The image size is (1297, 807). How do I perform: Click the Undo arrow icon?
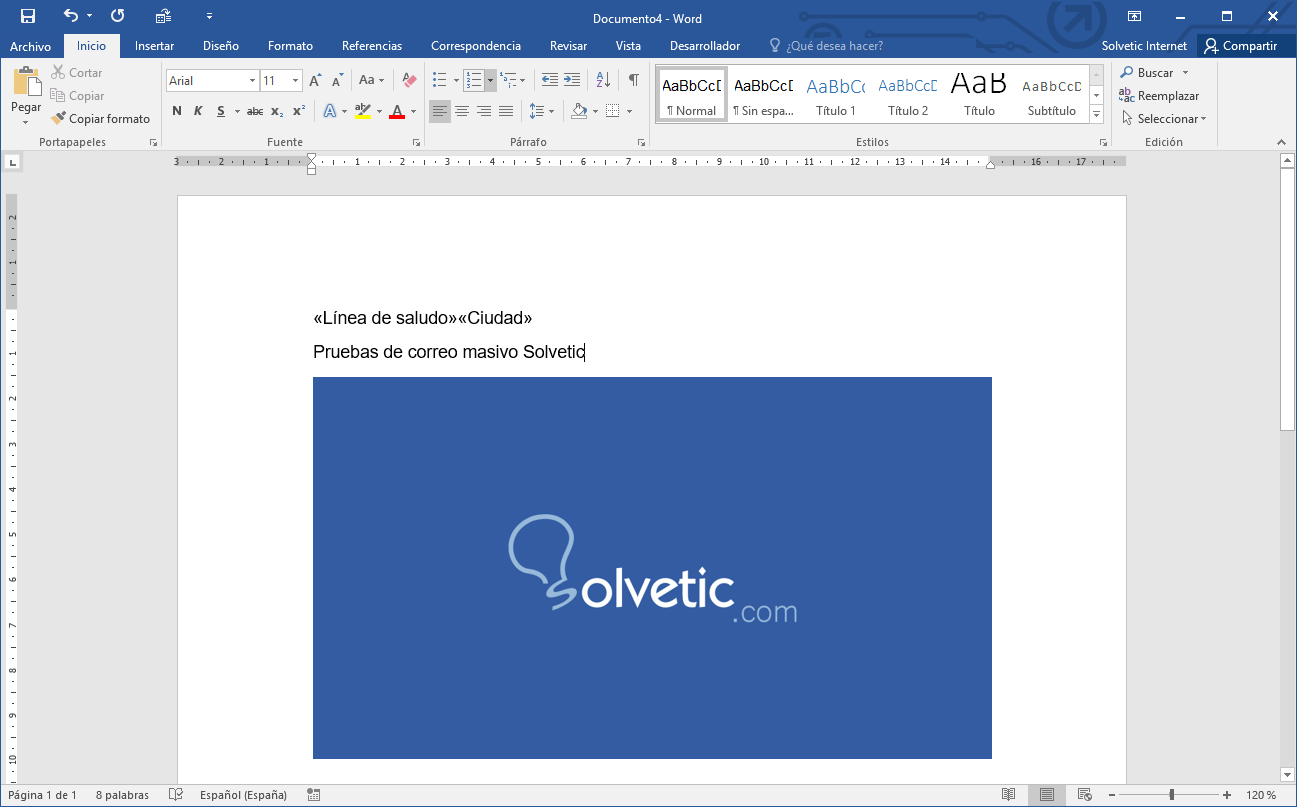70,16
